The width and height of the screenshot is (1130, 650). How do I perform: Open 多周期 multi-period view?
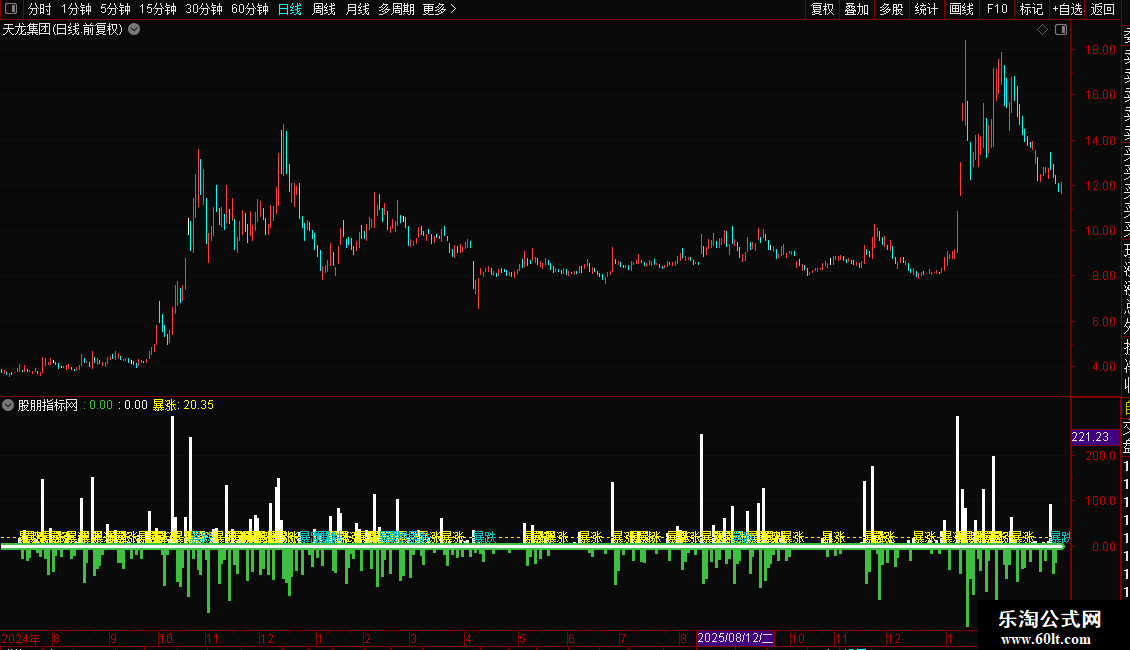pyautogui.click(x=396, y=9)
